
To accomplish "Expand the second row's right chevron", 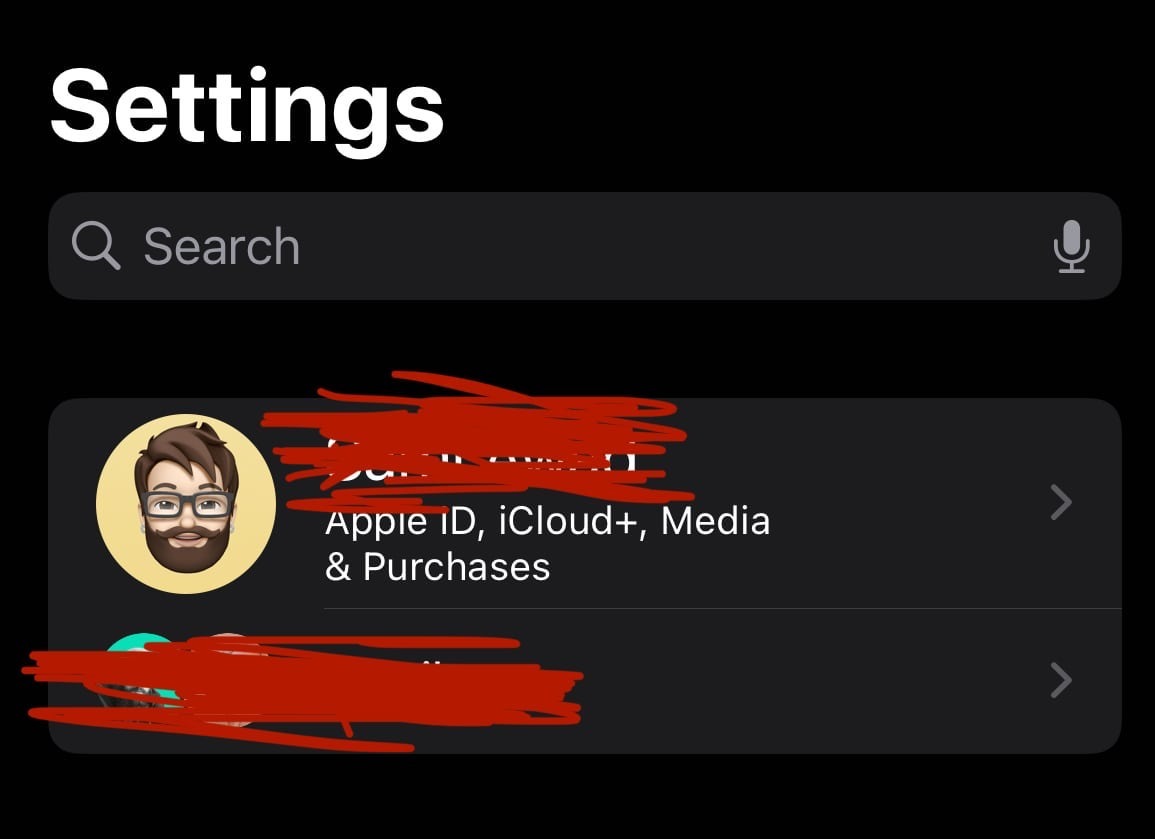I will [x=1061, y=680].
